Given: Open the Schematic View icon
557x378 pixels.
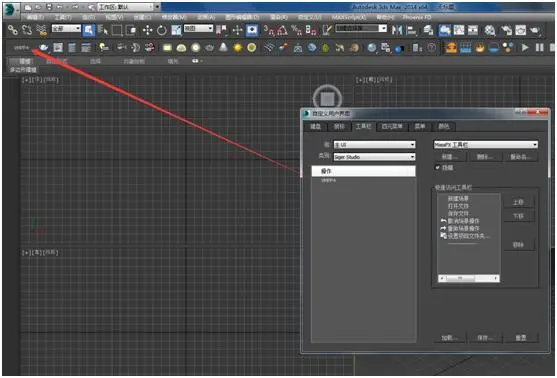Looking at the screenshot, I should point(473,30).
